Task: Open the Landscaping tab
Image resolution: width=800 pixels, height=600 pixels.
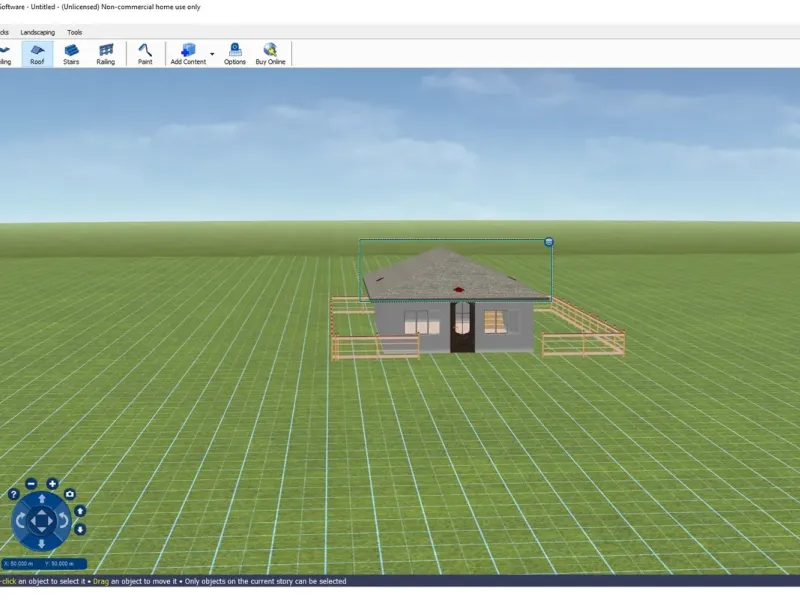Action: click(38, 32)
